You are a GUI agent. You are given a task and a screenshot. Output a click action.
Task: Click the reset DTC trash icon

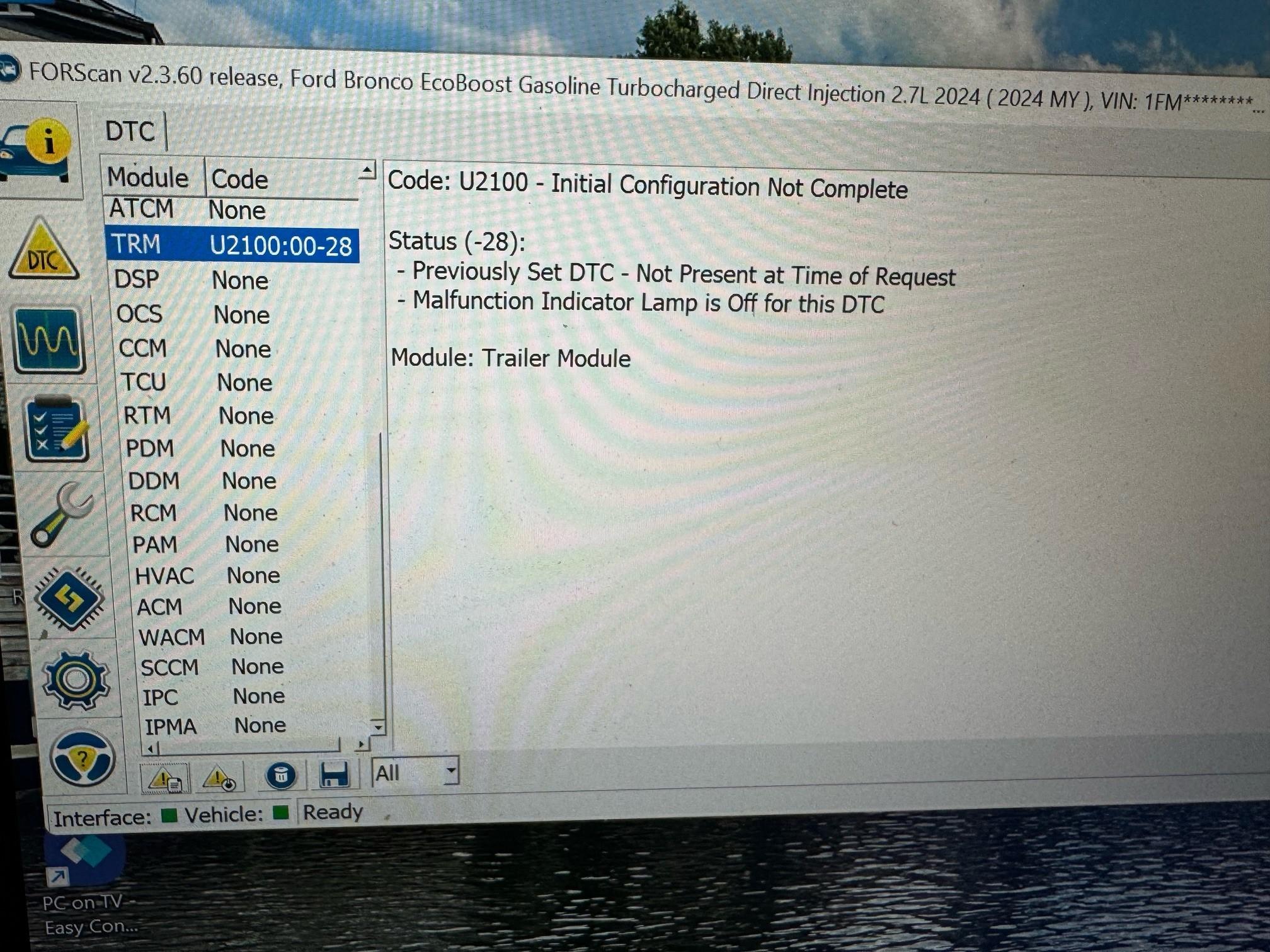click(x=281, y=775)
